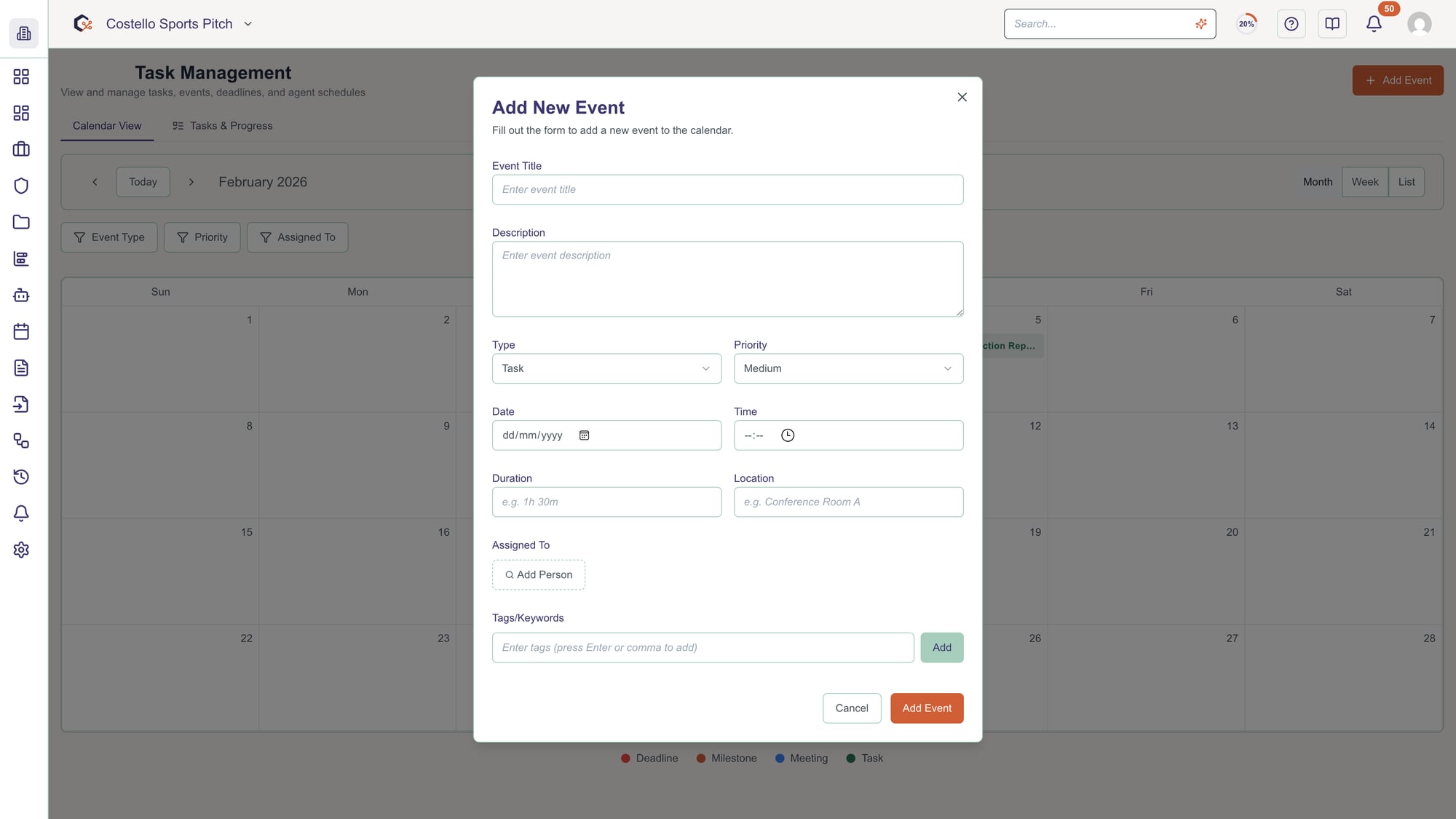1456x819 pixels.
Task: Open the notifications bell showing 50 alerts
Action: tap(1374, 23)
